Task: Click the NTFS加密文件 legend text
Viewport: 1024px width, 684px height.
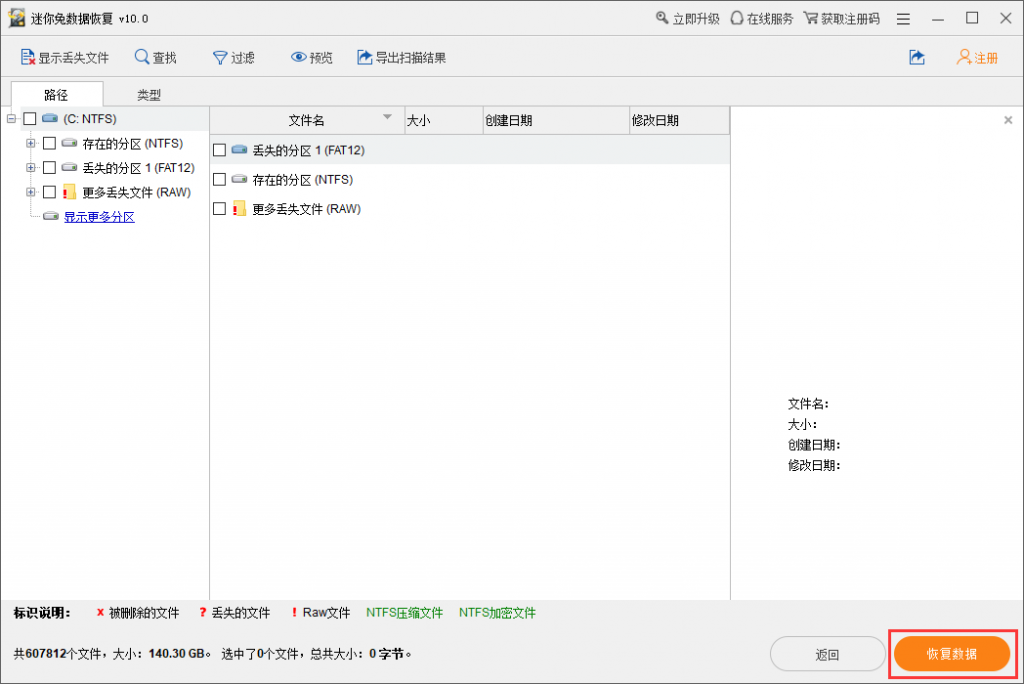Action: 497,613
